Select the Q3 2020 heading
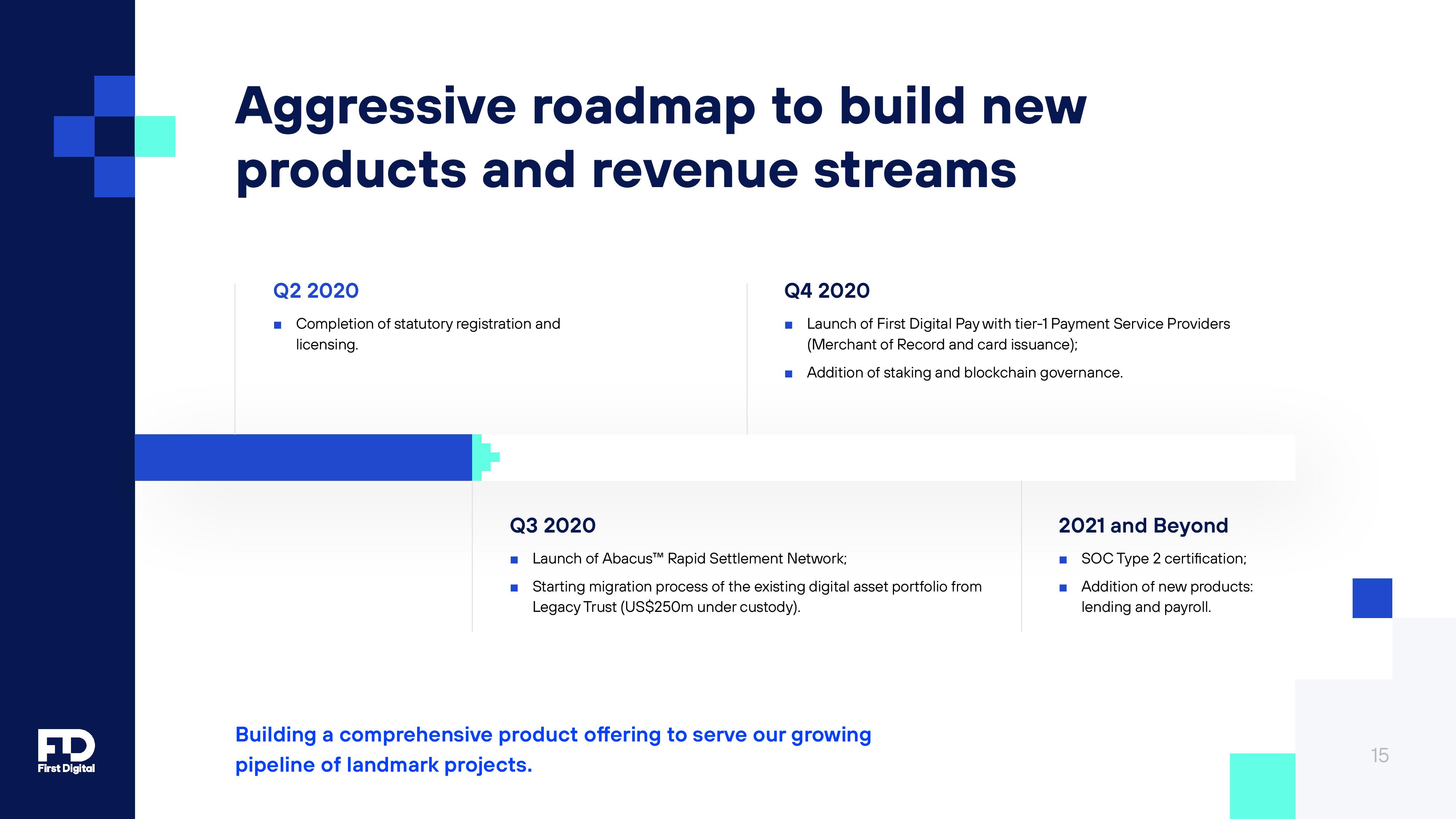This screenshot has width=1456, height=819. (552, 525)
